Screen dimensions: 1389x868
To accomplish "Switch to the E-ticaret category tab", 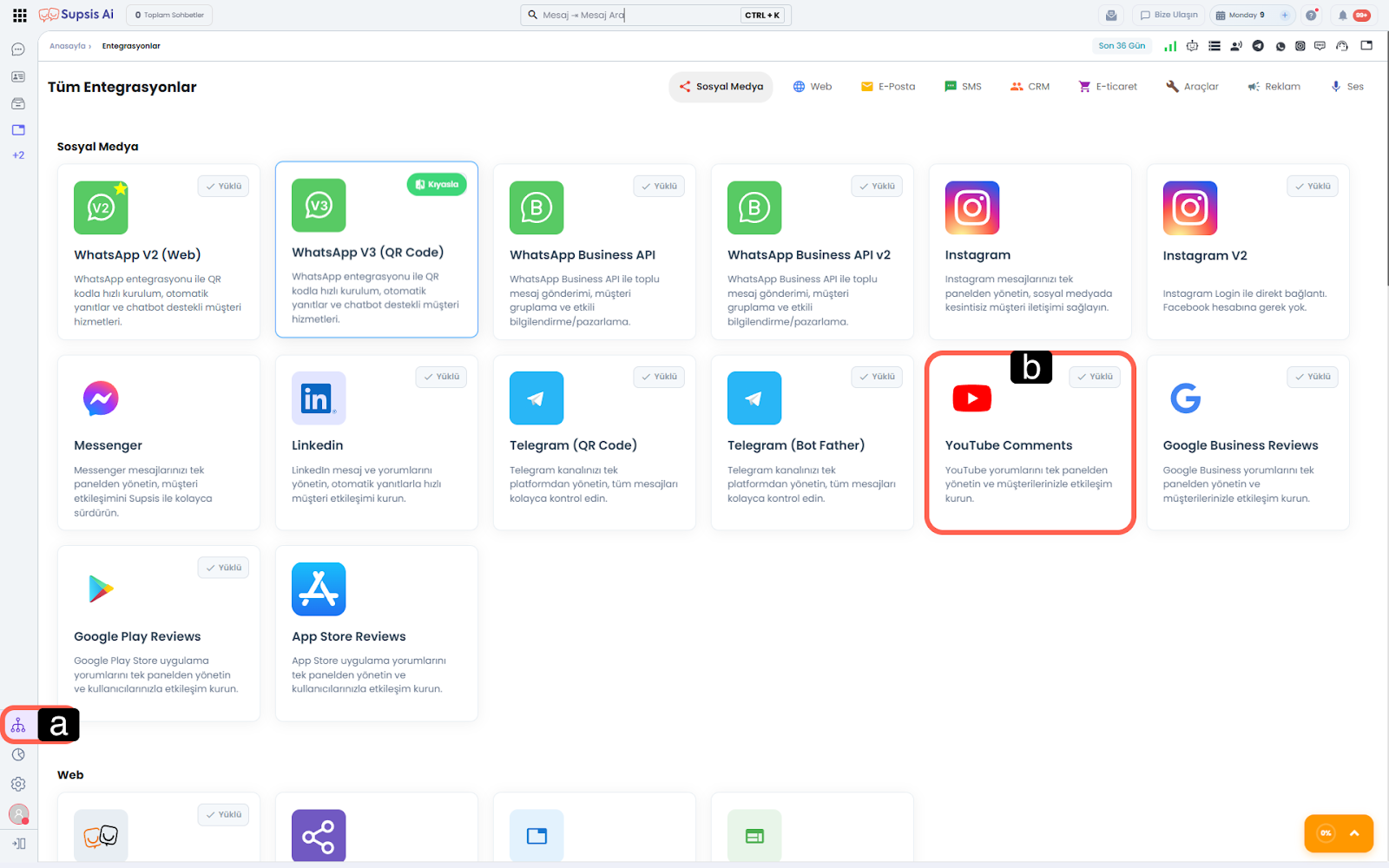I will pos(1108,87).
